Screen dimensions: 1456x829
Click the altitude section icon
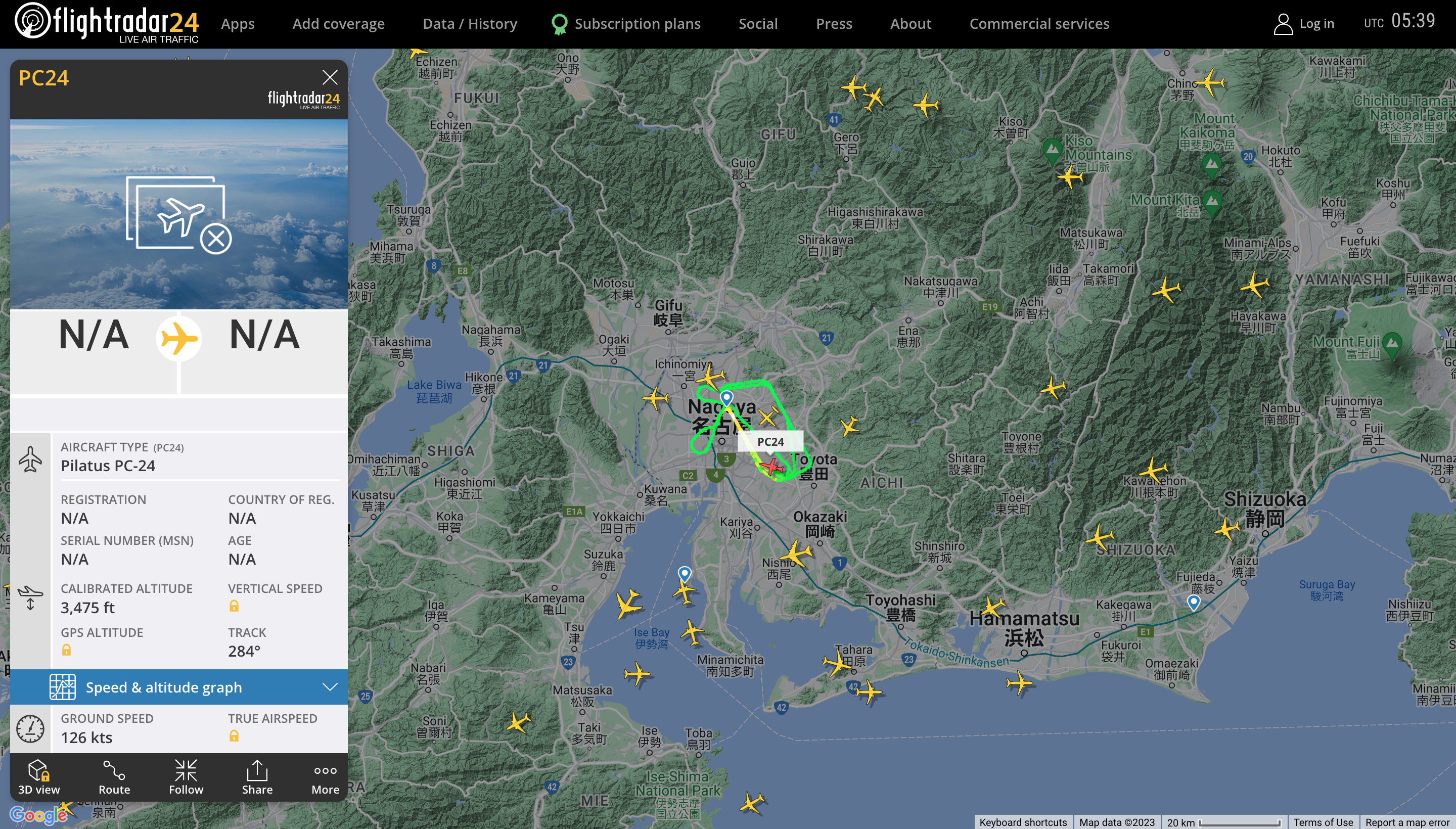[x=30, y=598]
